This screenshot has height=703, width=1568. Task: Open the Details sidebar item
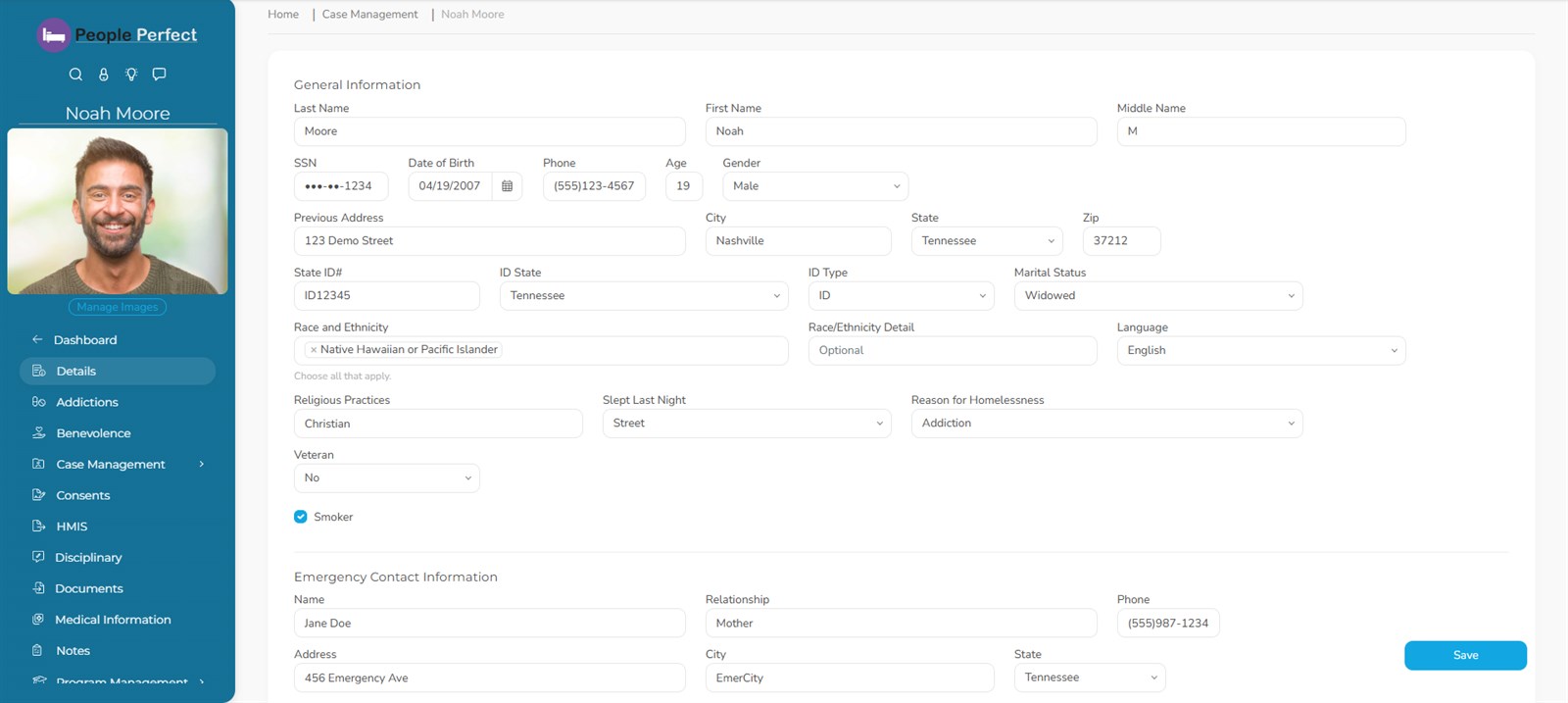(x=118, y=371)
